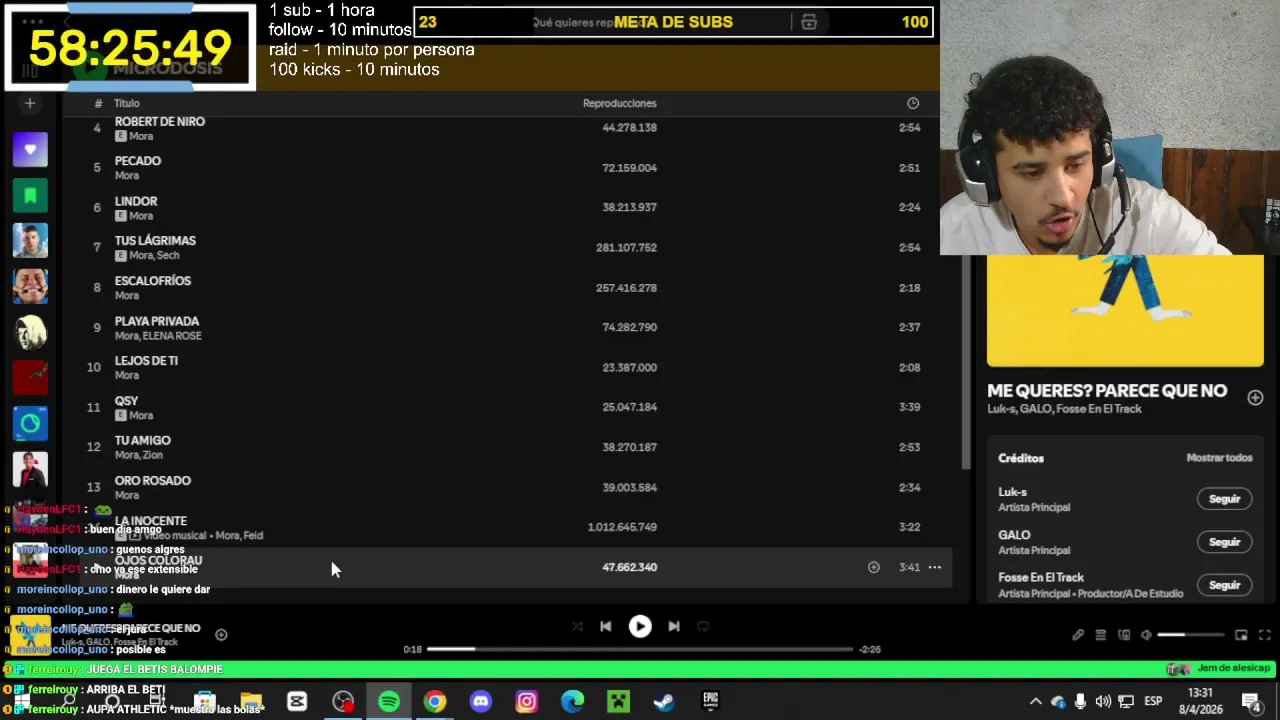Create new playlist with plus icon
1280x720 pixels.
coord(30,103)
